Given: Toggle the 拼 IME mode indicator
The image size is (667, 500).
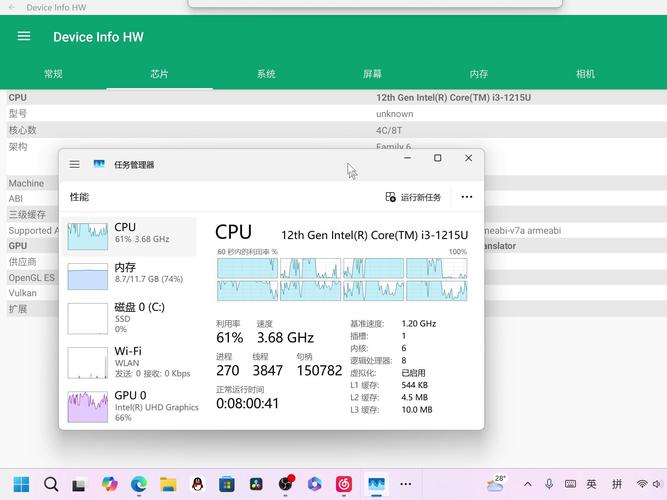Looking at the screenshot, I should click(617, 484).
